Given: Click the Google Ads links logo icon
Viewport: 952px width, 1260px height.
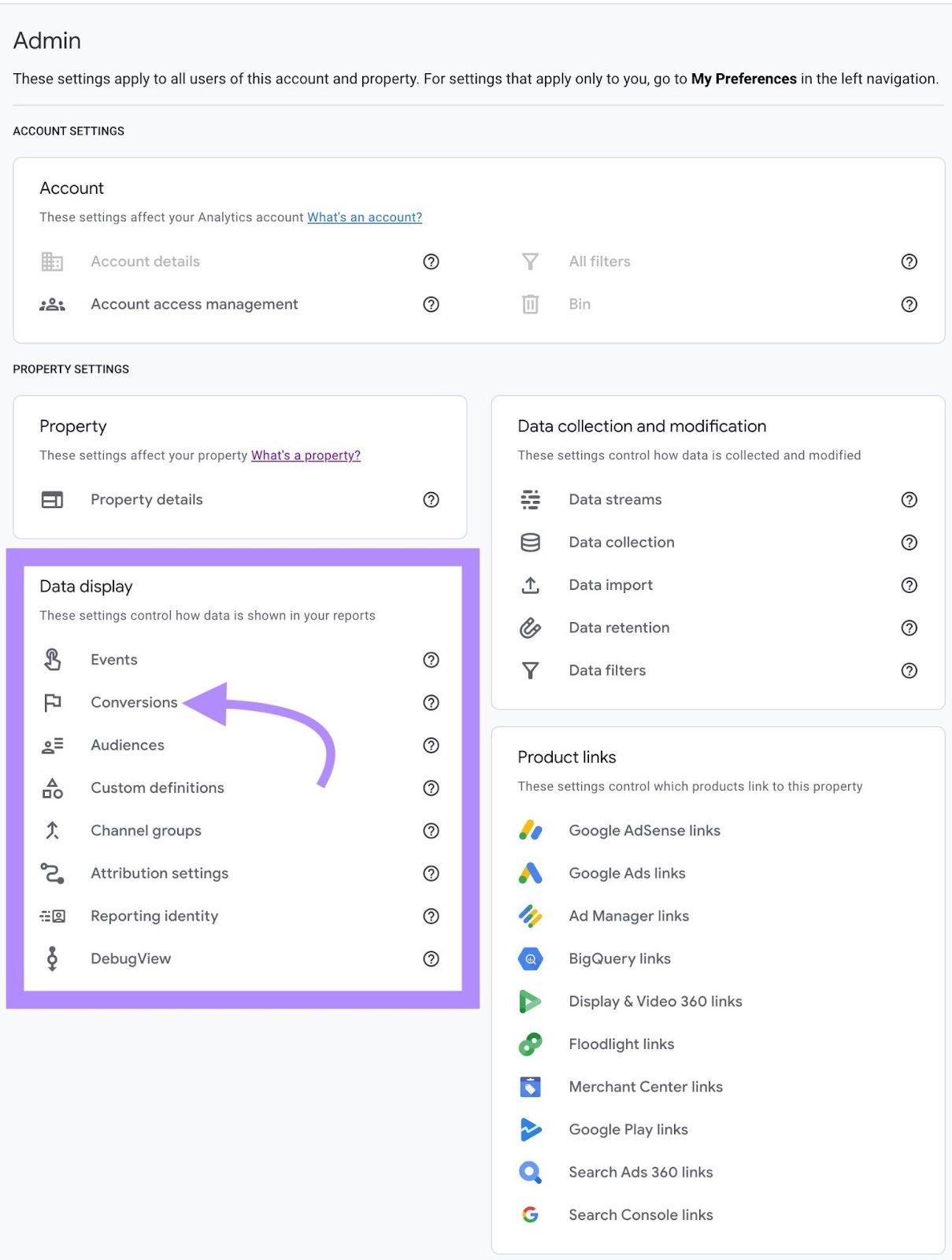Looking at the screenshot, I should (x=530, y=873).
